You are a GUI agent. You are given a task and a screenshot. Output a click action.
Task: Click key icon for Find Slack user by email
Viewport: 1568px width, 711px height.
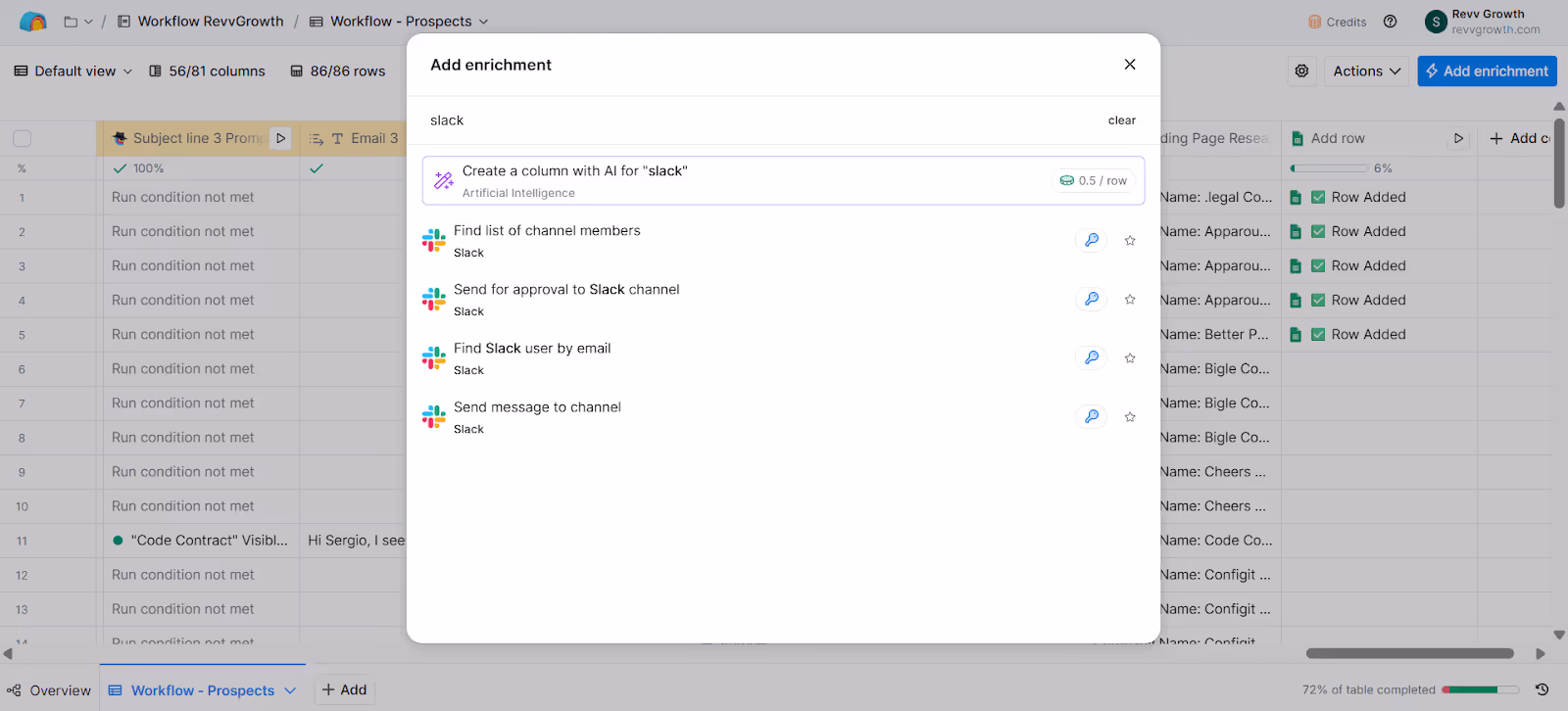tap(1092, 357)
